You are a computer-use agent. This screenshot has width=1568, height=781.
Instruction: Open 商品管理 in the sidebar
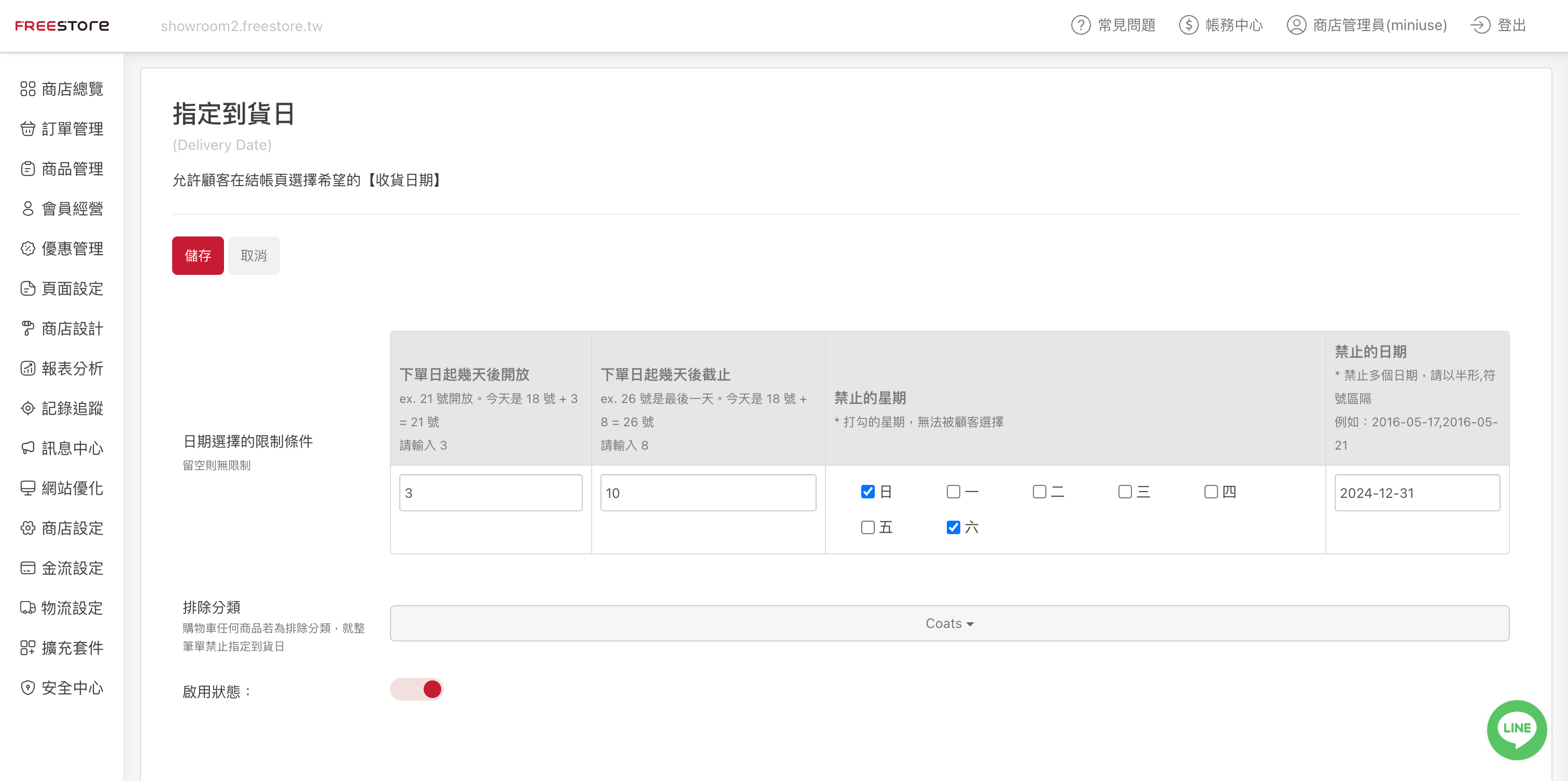pyautogui.click(x=72, y=169)
